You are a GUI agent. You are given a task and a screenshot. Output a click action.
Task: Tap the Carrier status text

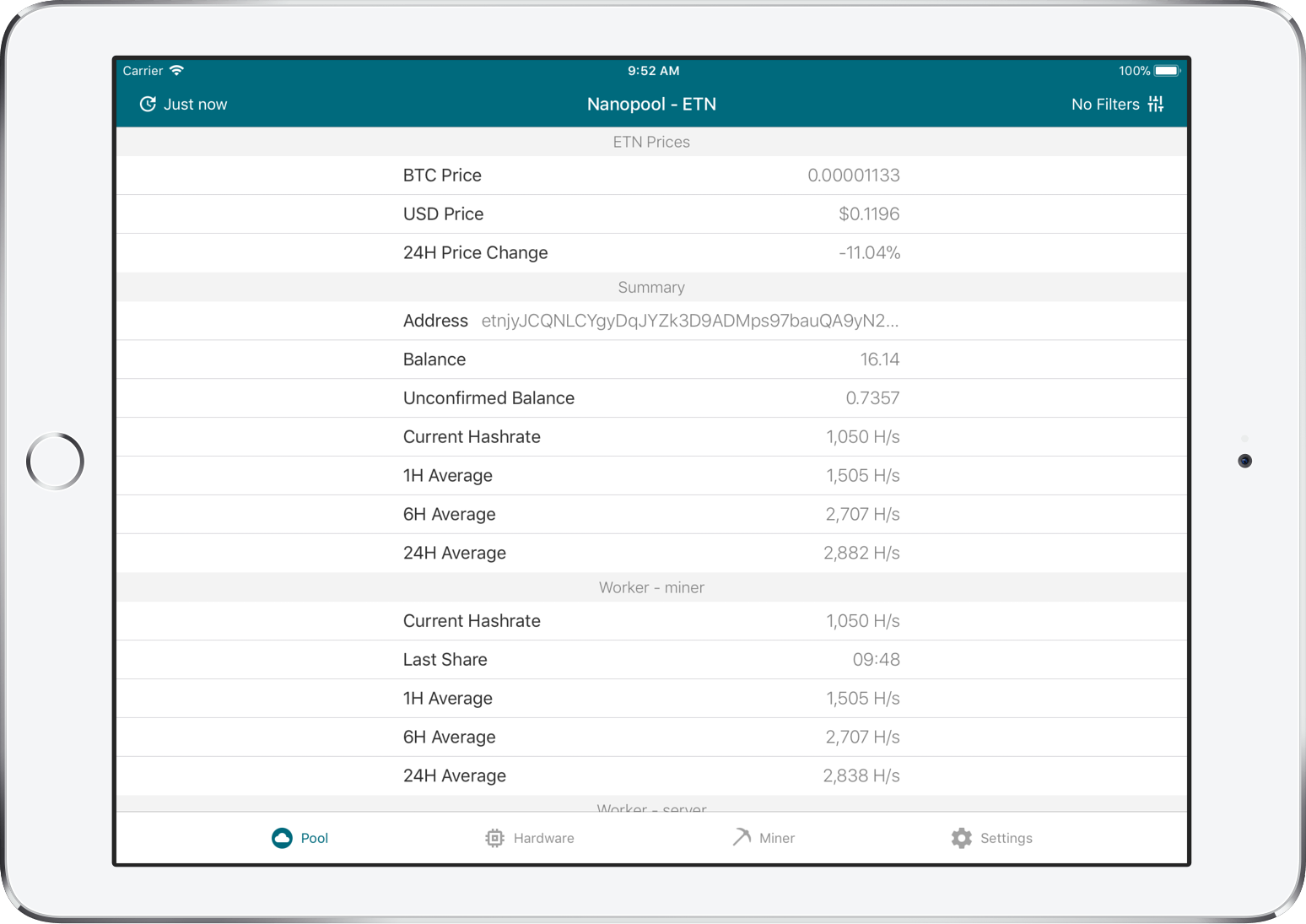[x=143, y=71]
